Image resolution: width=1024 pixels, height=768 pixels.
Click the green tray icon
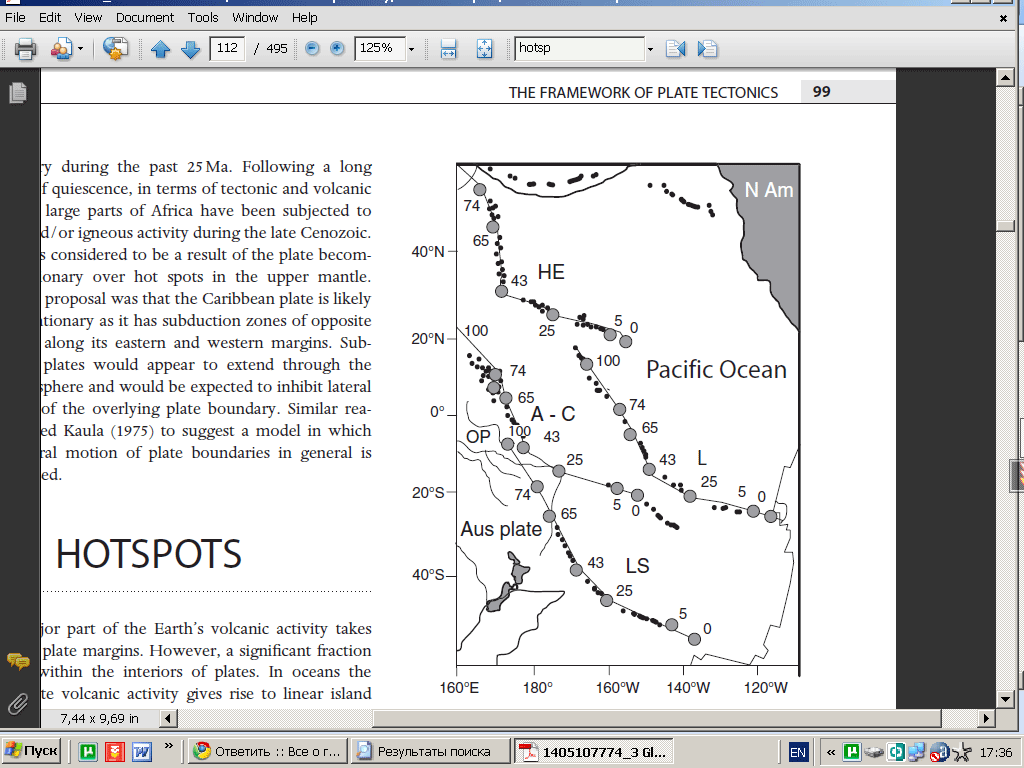coord(852,752)
